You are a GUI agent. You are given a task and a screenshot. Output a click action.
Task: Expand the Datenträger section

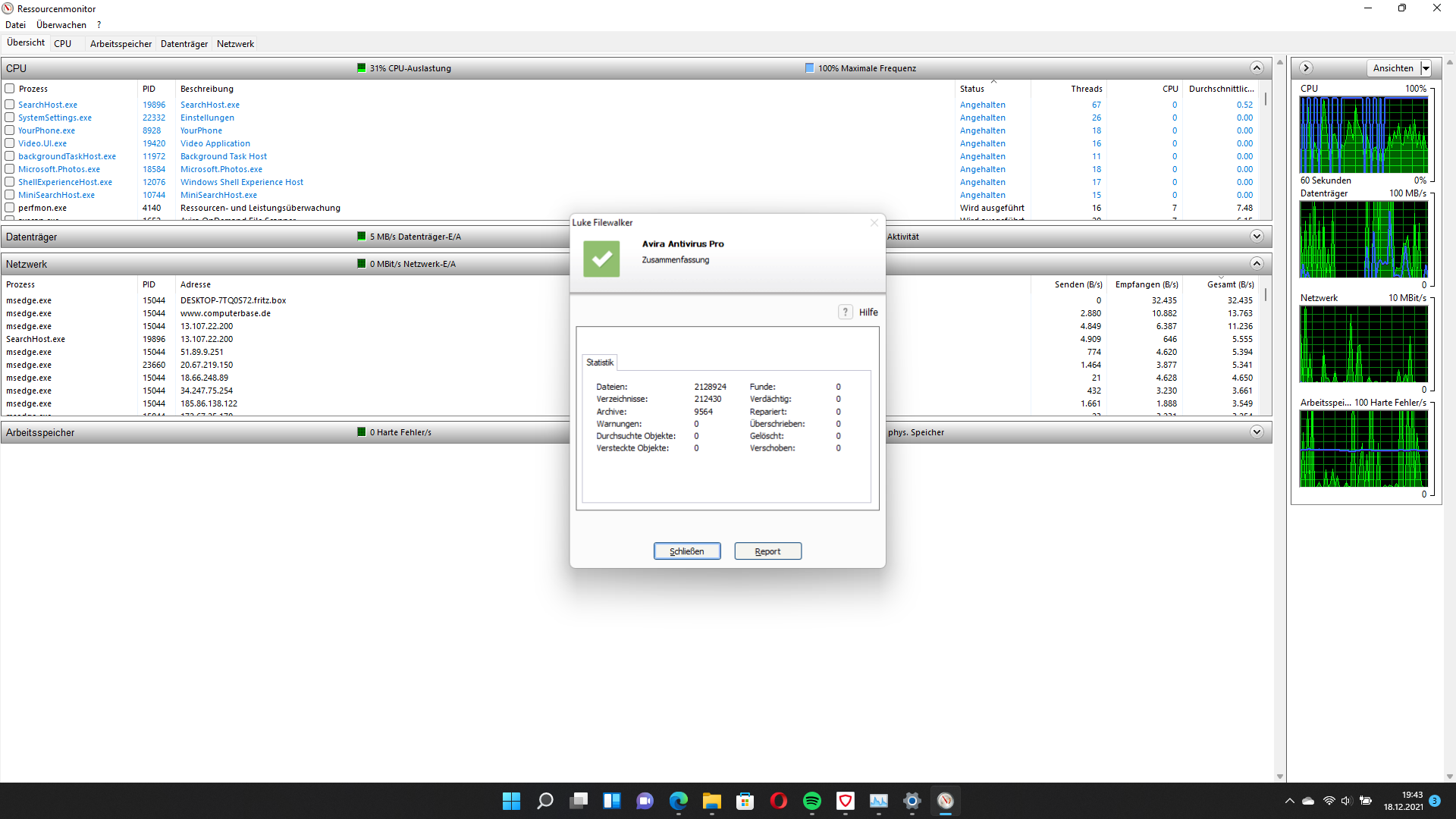tap(1257, 237)
